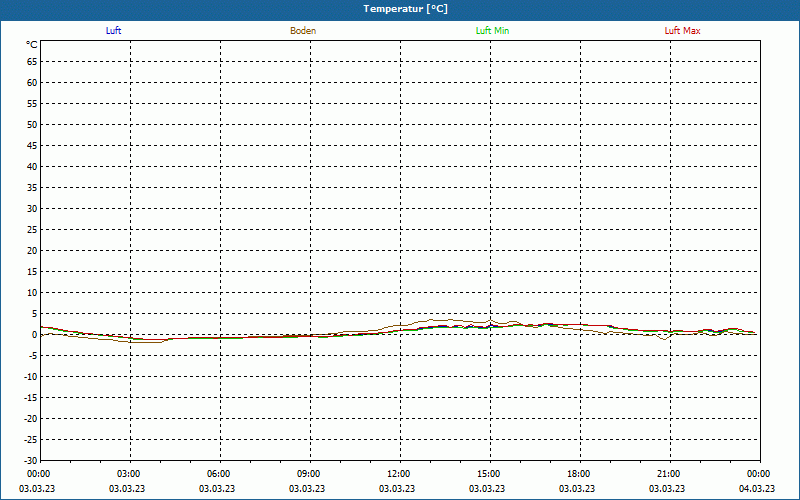Click the -20 value on the y-axis
800x500 pixels.
coord(31,418)
